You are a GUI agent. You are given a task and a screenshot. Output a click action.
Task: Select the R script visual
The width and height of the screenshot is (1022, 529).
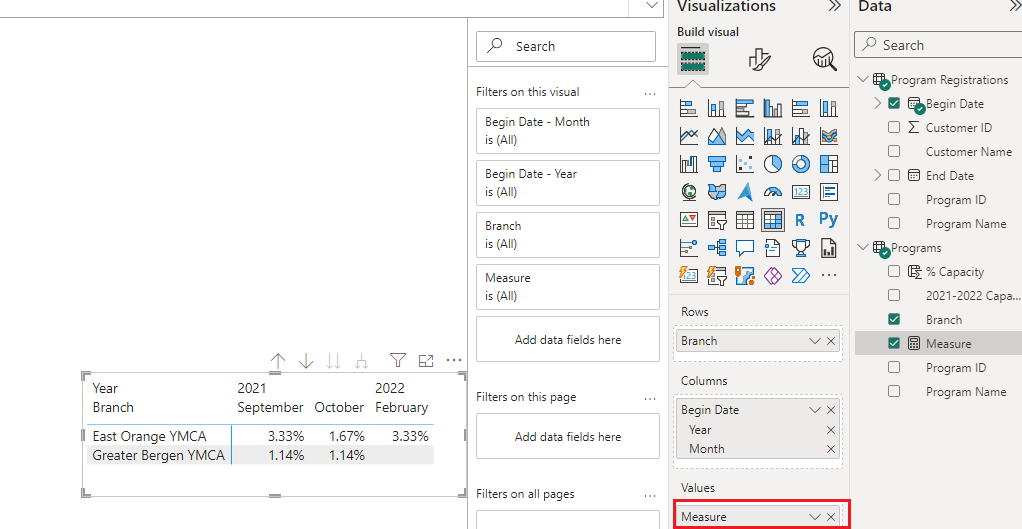click(801, 220)
